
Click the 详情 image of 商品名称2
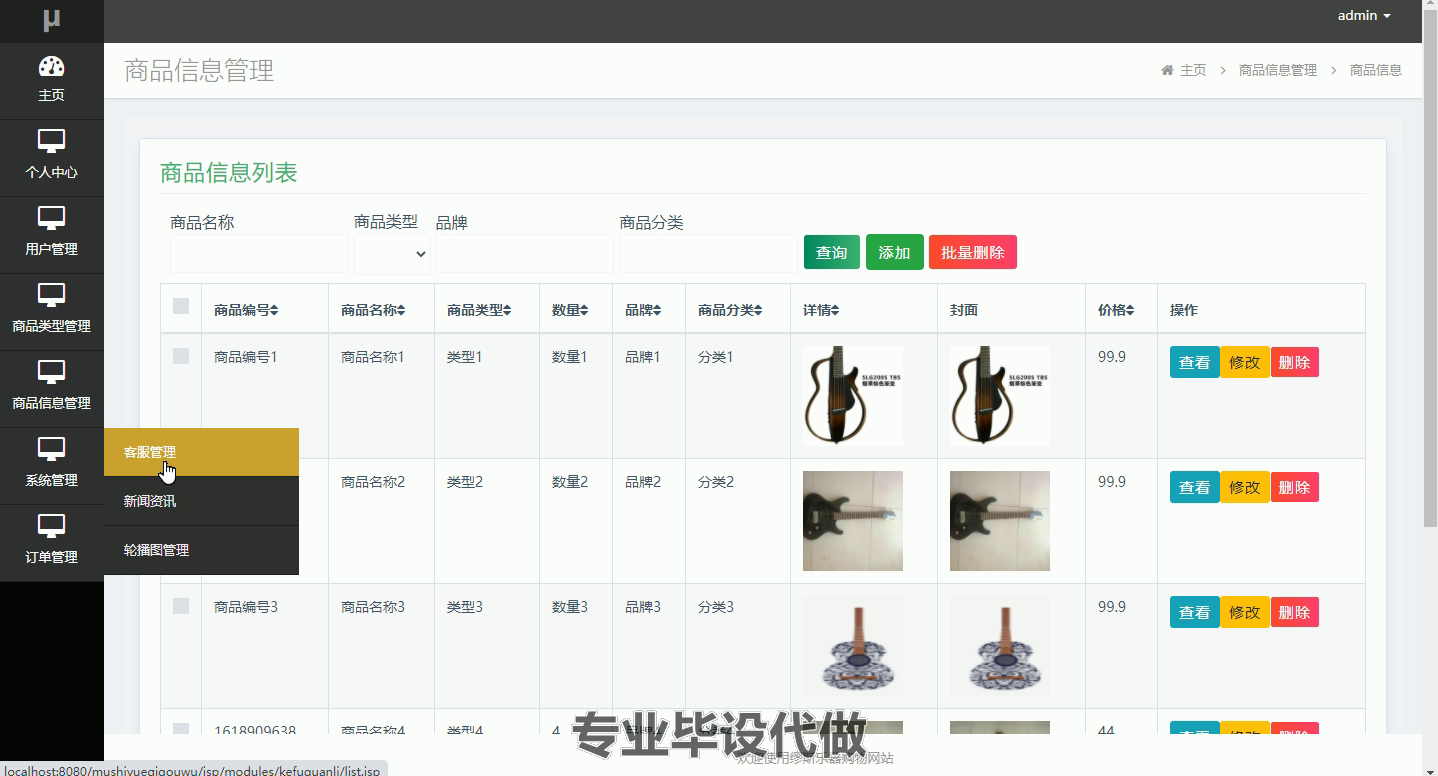click(853, 521)
